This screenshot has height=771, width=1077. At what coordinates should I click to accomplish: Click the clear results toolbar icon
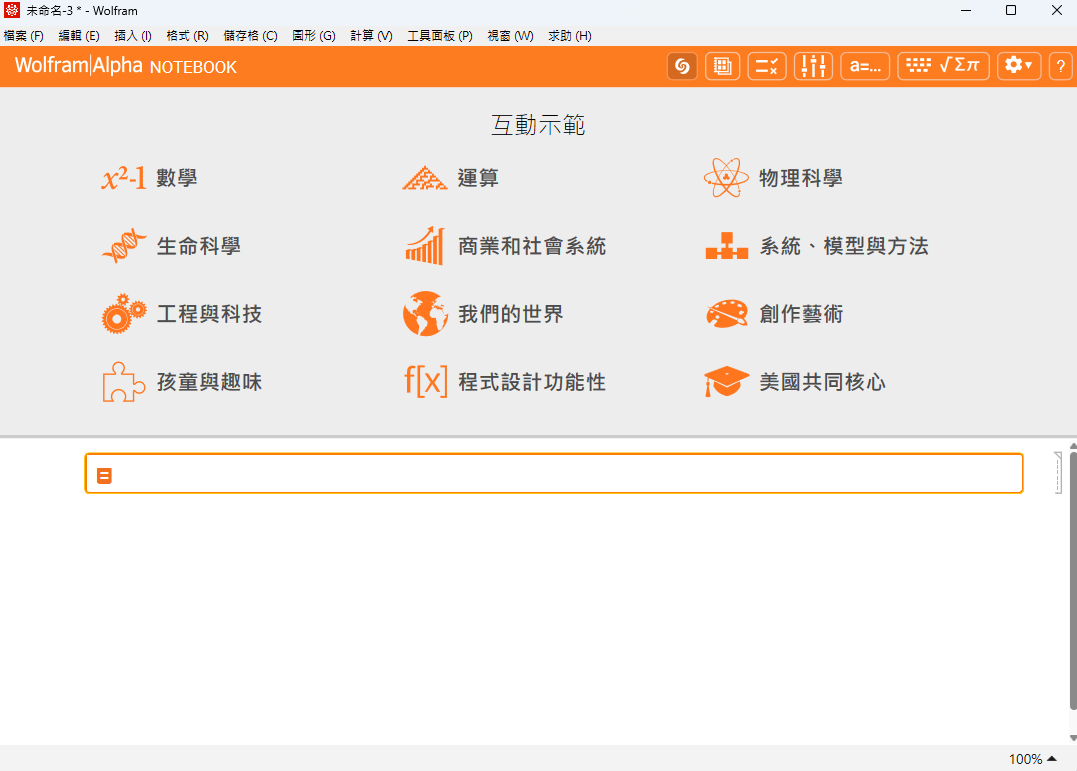coord(767,66)
